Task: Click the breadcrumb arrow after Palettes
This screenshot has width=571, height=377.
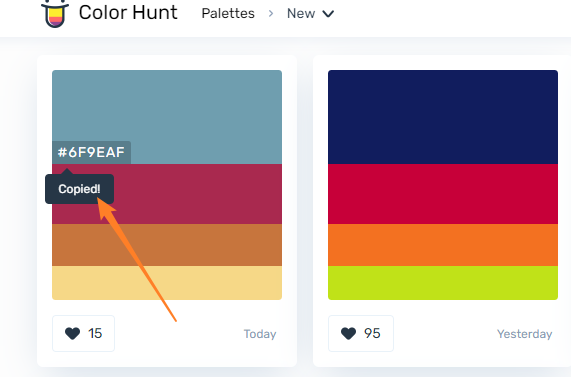Action: (271, 13)
